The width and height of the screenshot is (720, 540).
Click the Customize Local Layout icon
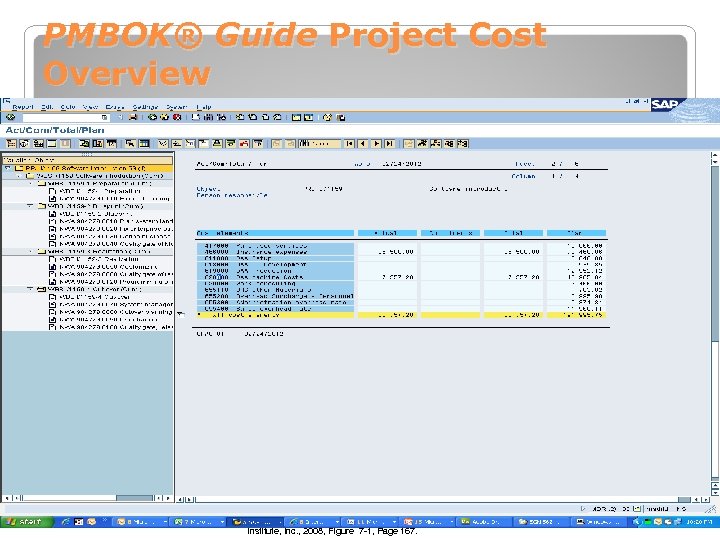(x=341, y=118)
